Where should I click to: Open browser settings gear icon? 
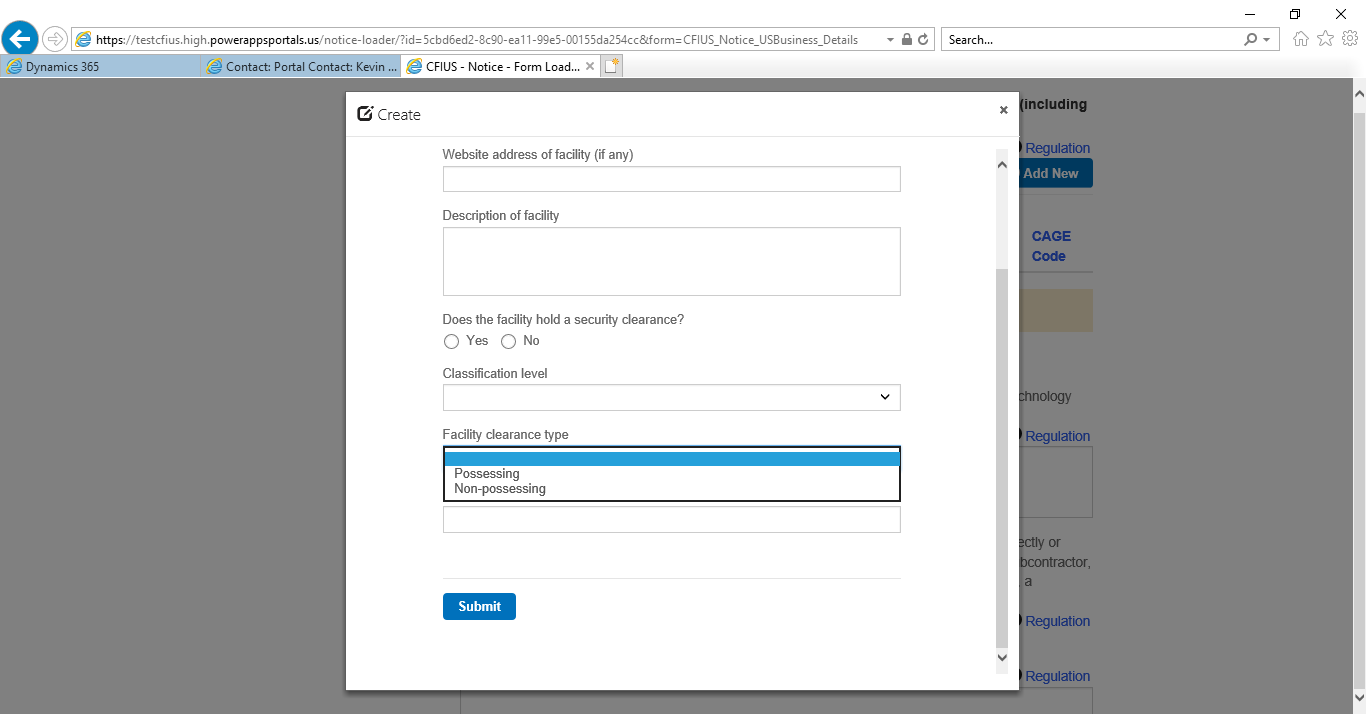[1350, 39]
